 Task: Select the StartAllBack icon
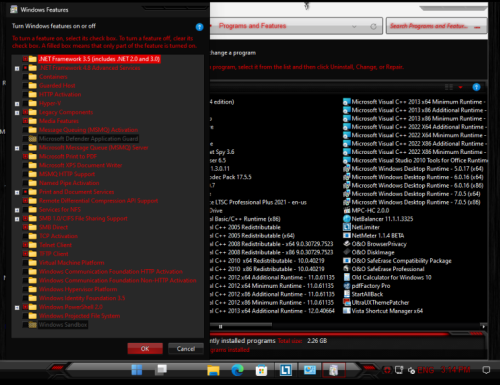[x=347, y=294]
